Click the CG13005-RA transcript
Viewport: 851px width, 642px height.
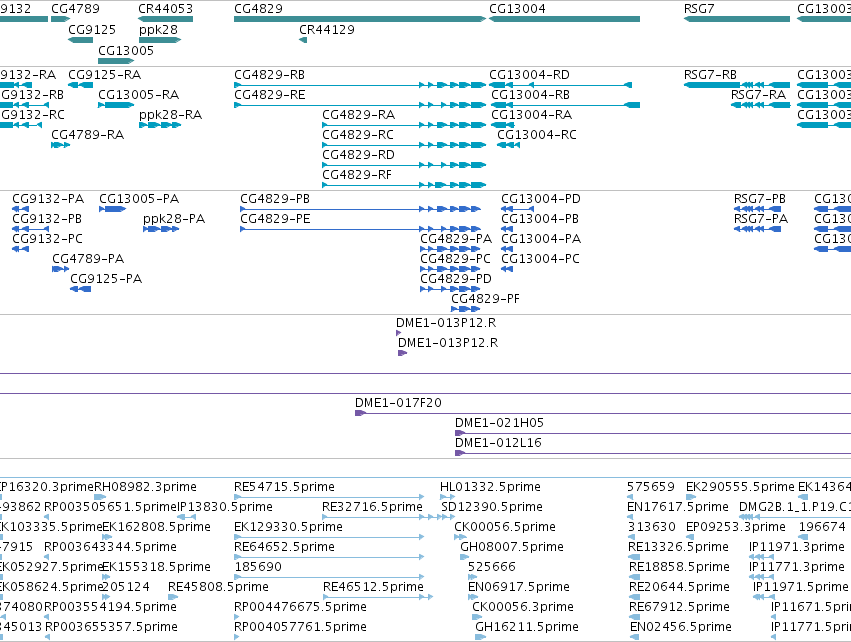116,105
